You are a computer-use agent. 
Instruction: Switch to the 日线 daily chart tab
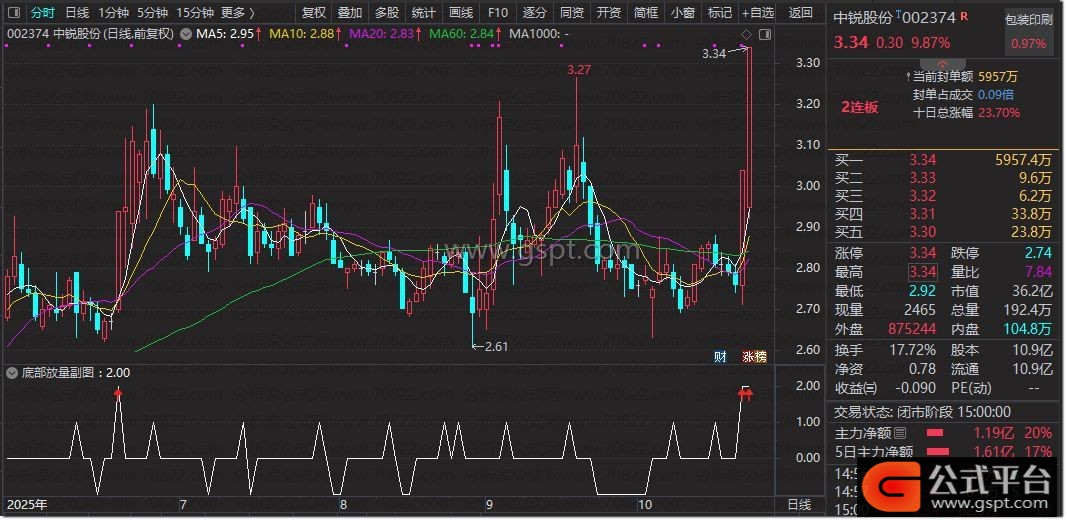point(77,13)
